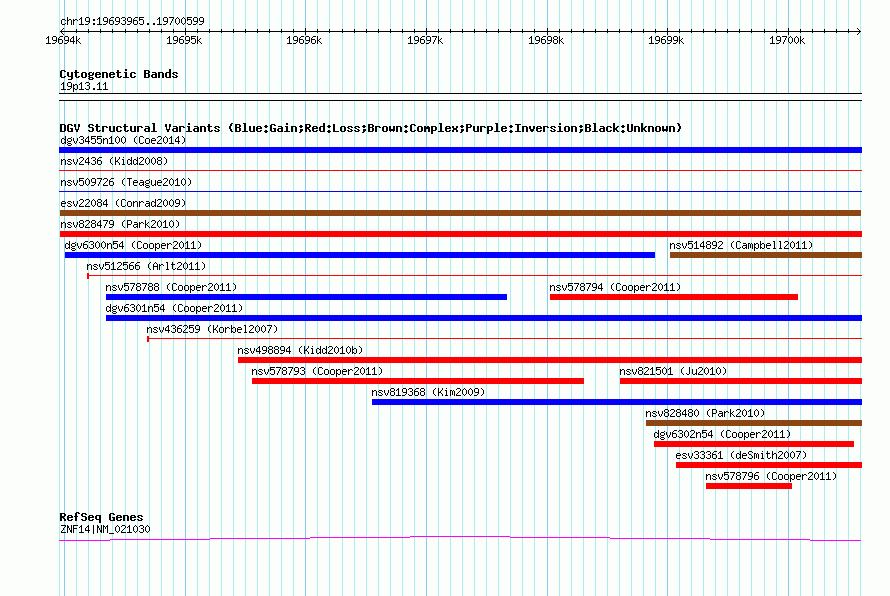
Task: Click the brown bar under esv22084
Action: (460, 213)
